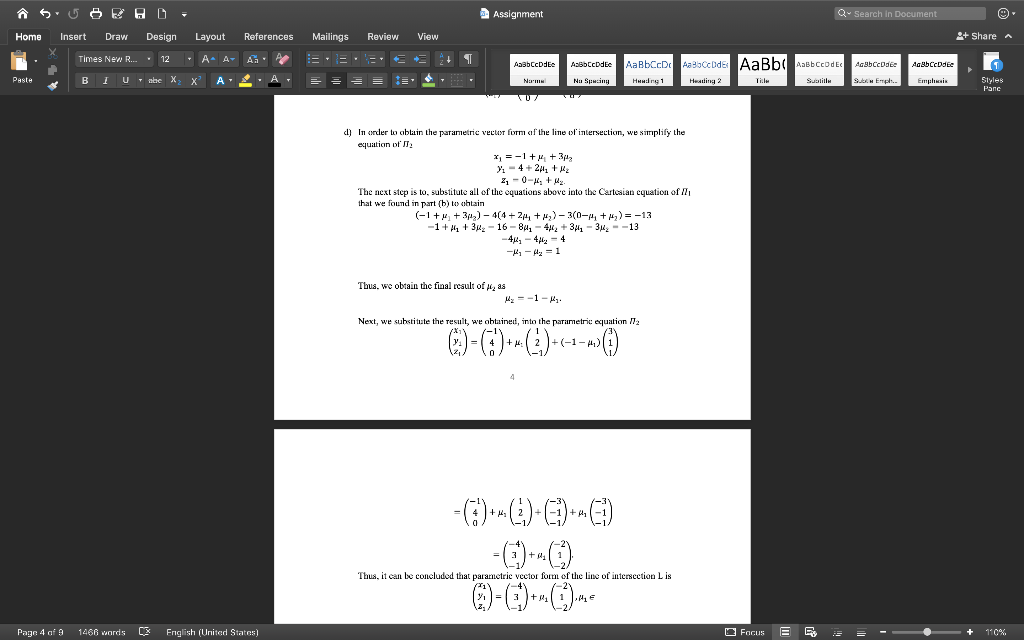The height and width of the screenshot is (640, 1024).
Task: Decrease paragraph indent
Action: pyautogui.click(x=398, y=59)
